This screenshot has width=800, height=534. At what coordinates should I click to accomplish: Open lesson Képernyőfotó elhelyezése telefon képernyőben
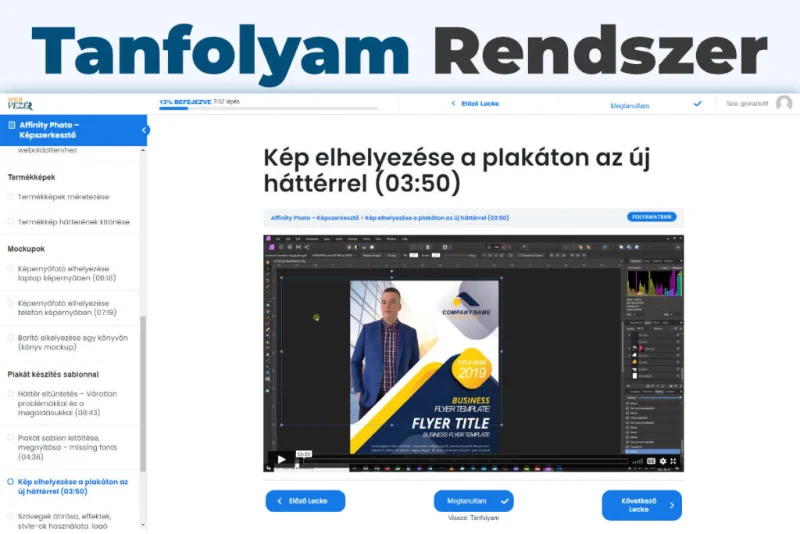point(66,307)
